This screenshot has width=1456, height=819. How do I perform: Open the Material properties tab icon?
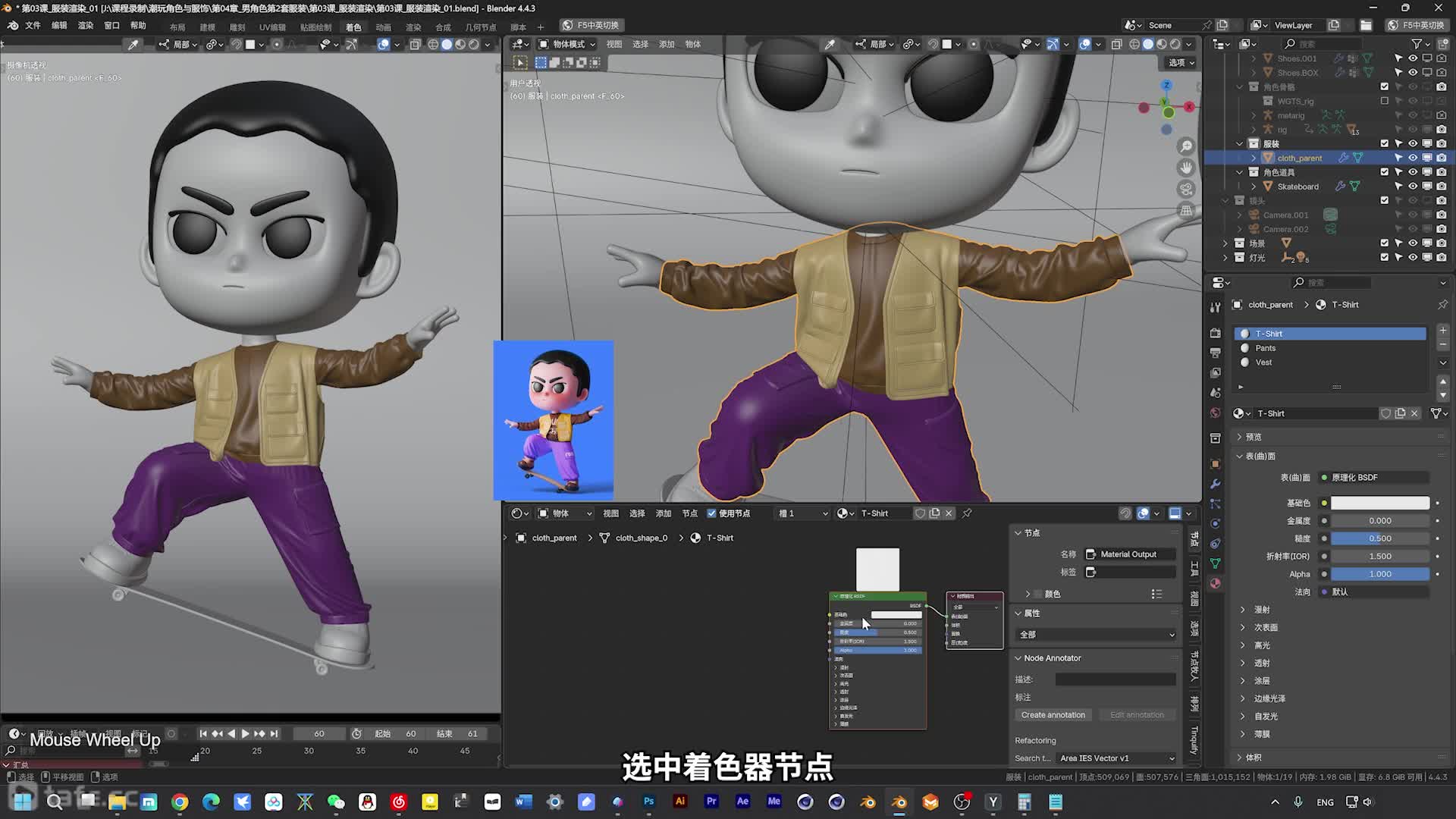[x=1216, y=583]
